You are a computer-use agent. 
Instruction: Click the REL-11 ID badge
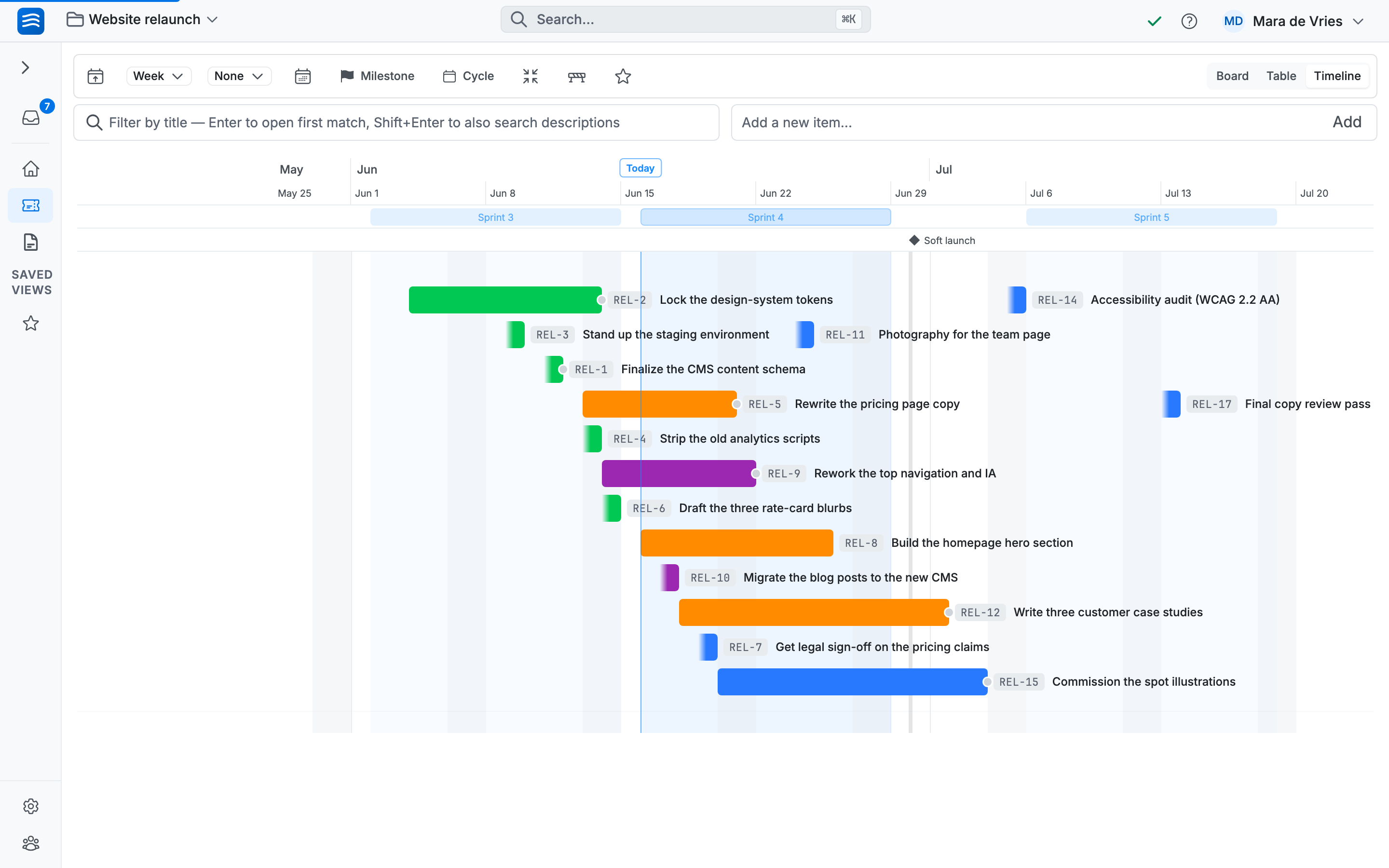[845, 335]
